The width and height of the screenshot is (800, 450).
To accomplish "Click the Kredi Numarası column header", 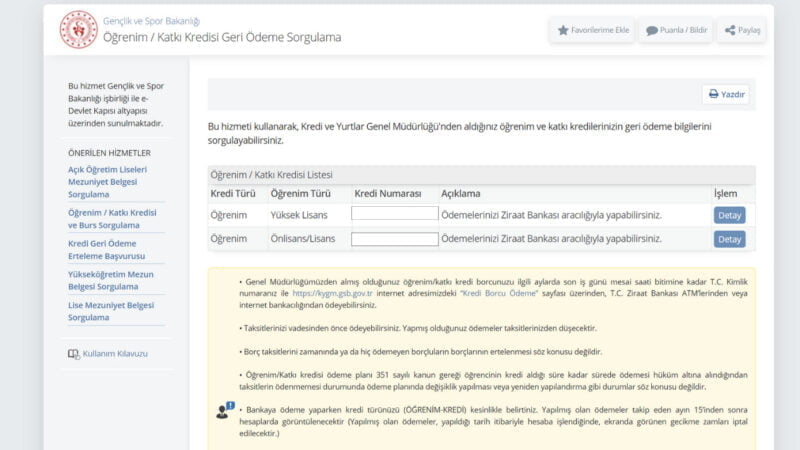I will [388, 193].
